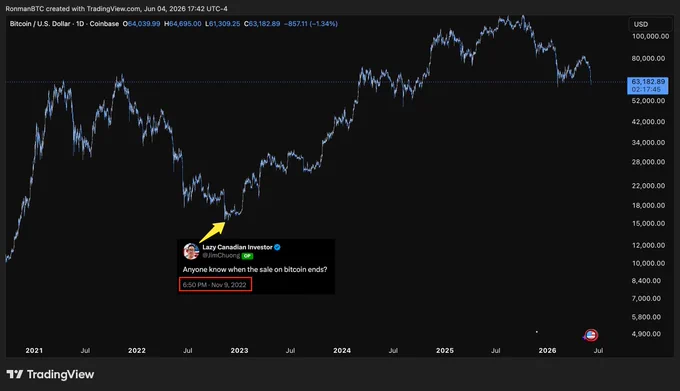
Task: Click the 15,000.00 price axis label
Action: 648,224
